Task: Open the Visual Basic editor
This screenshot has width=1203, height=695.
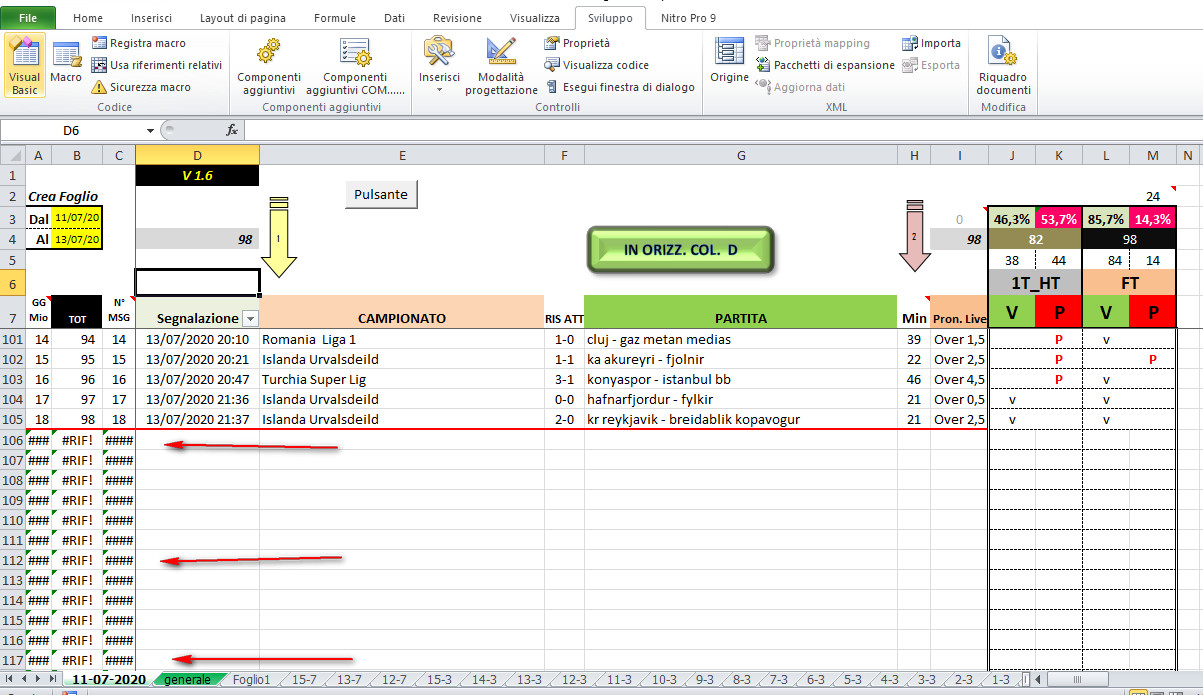Action: [24, 67]
